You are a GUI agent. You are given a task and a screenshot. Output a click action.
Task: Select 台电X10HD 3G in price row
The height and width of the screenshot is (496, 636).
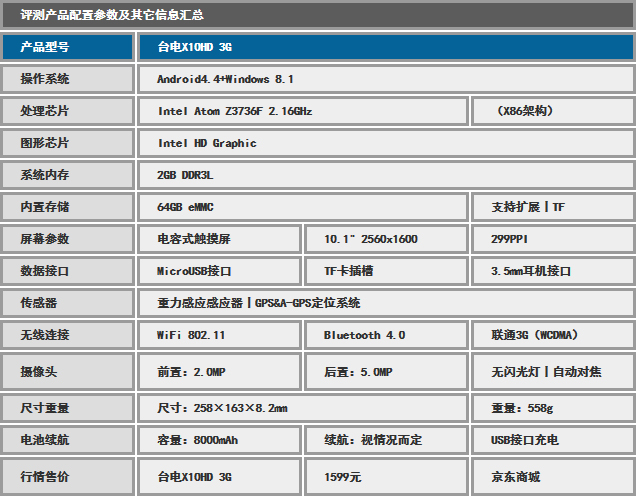219,477
